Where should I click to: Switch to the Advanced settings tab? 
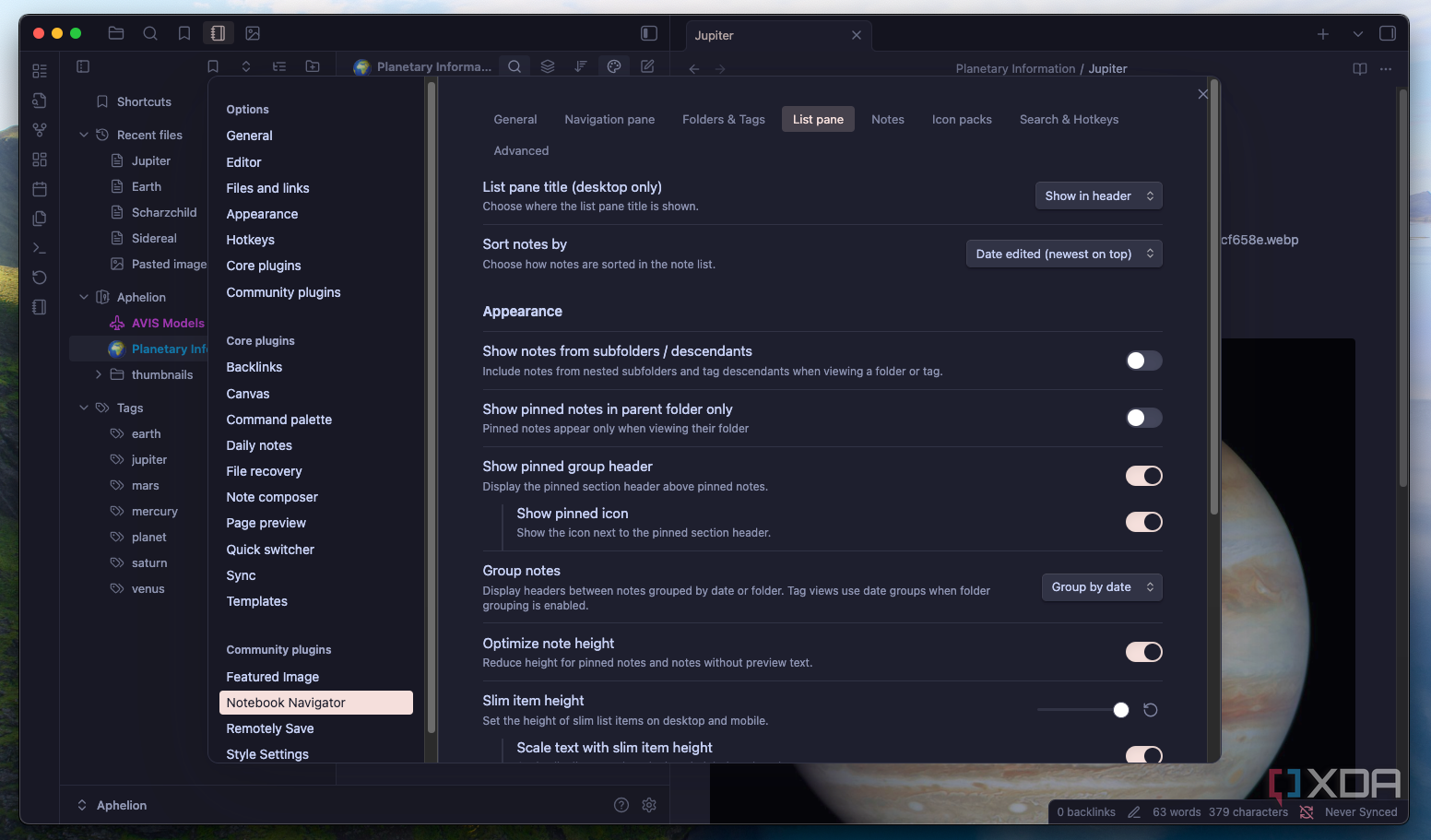521,150
